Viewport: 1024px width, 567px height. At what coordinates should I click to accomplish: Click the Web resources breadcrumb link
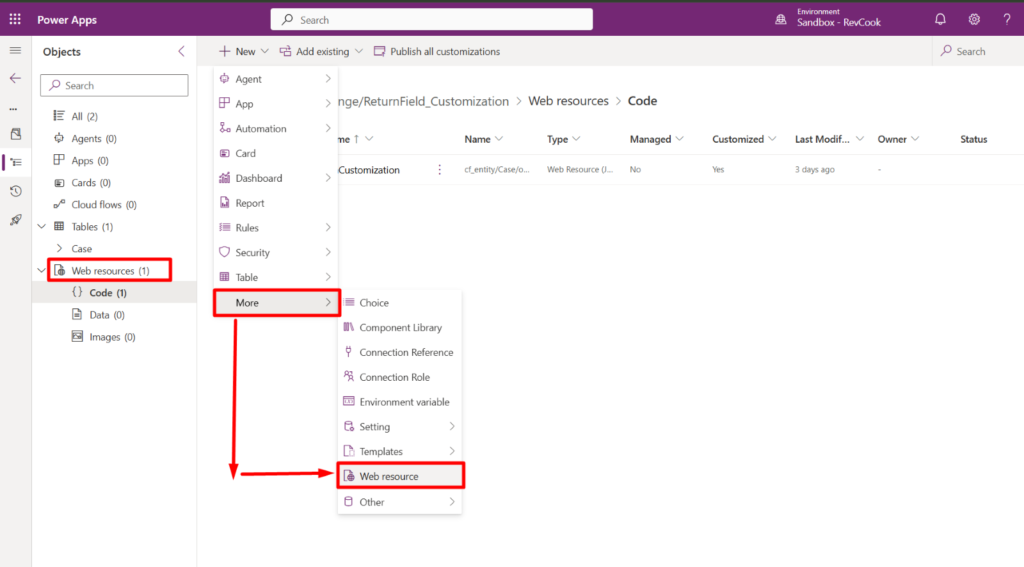click(568, 101)
